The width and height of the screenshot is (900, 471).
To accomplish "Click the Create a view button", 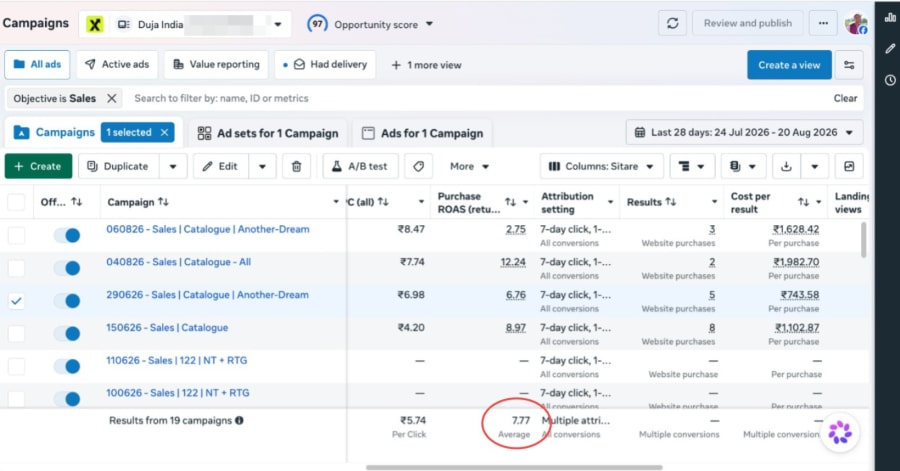I will (789, 65).
